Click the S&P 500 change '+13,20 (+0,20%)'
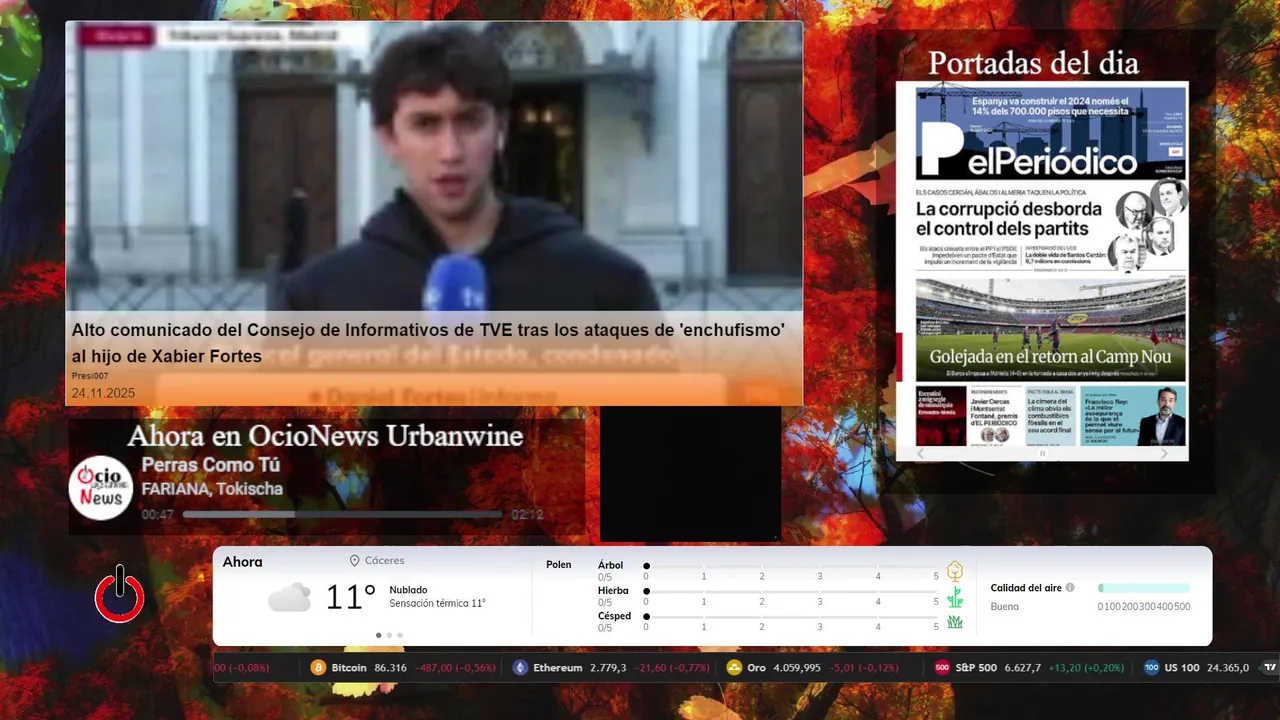 click(1086, 668)
